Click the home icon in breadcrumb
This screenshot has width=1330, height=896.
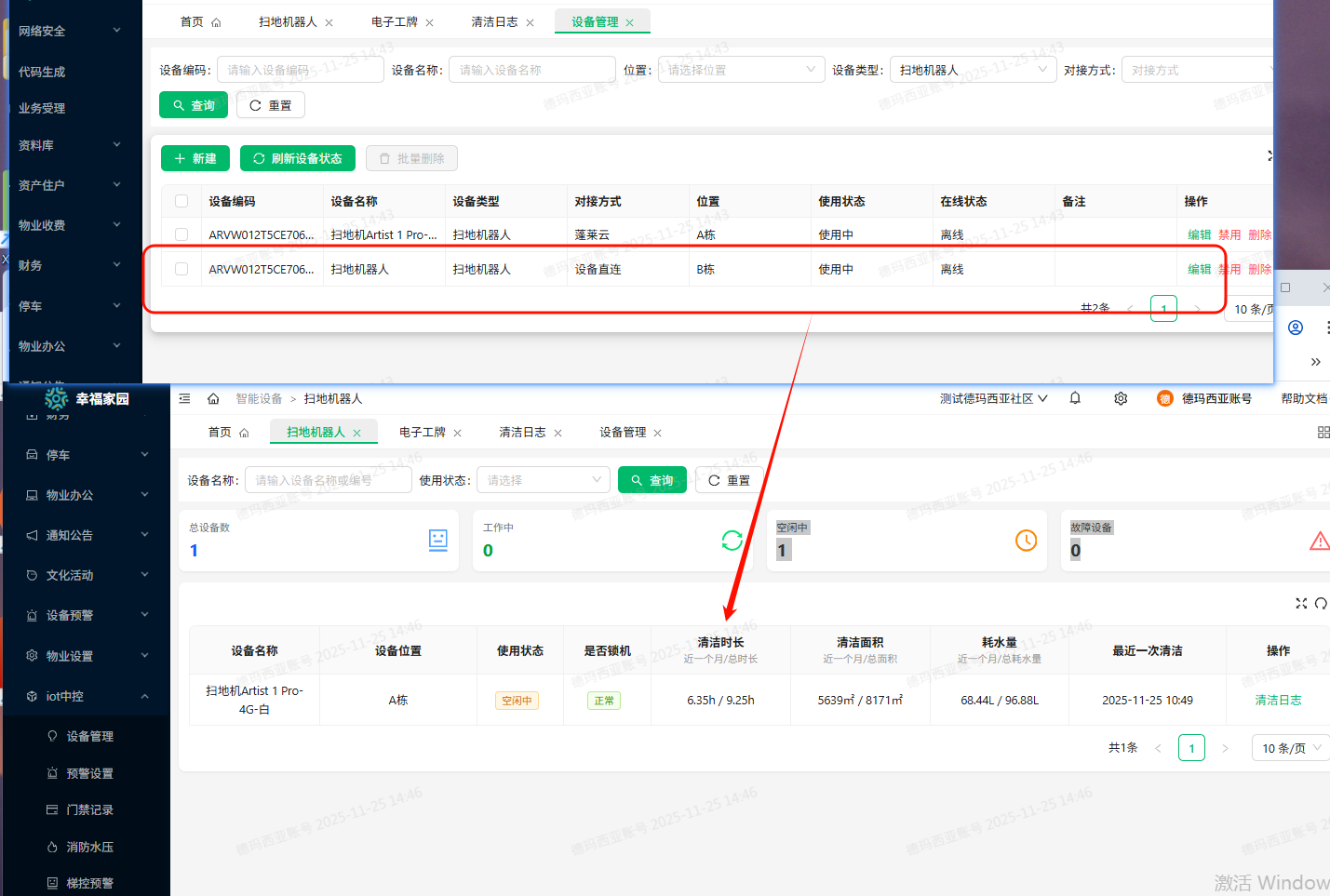pyautogui.click(x=213, y=398)
